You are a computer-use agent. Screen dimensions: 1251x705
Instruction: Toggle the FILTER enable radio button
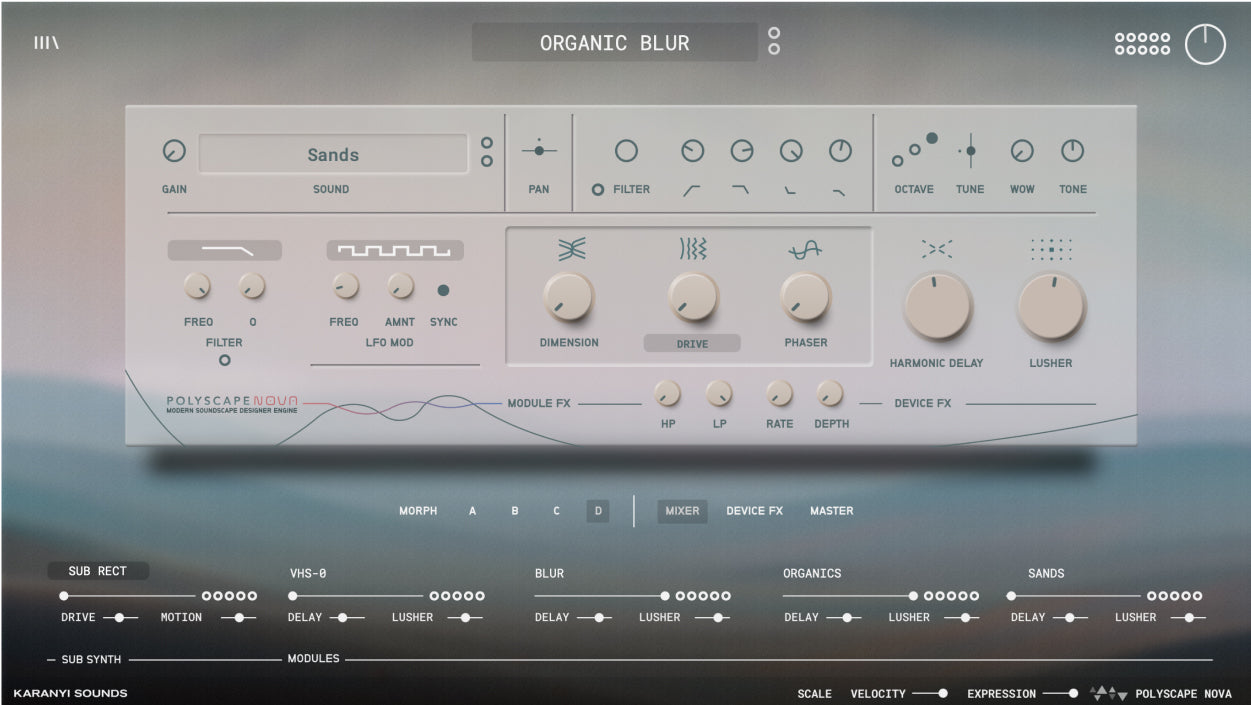tap(598, 189)
